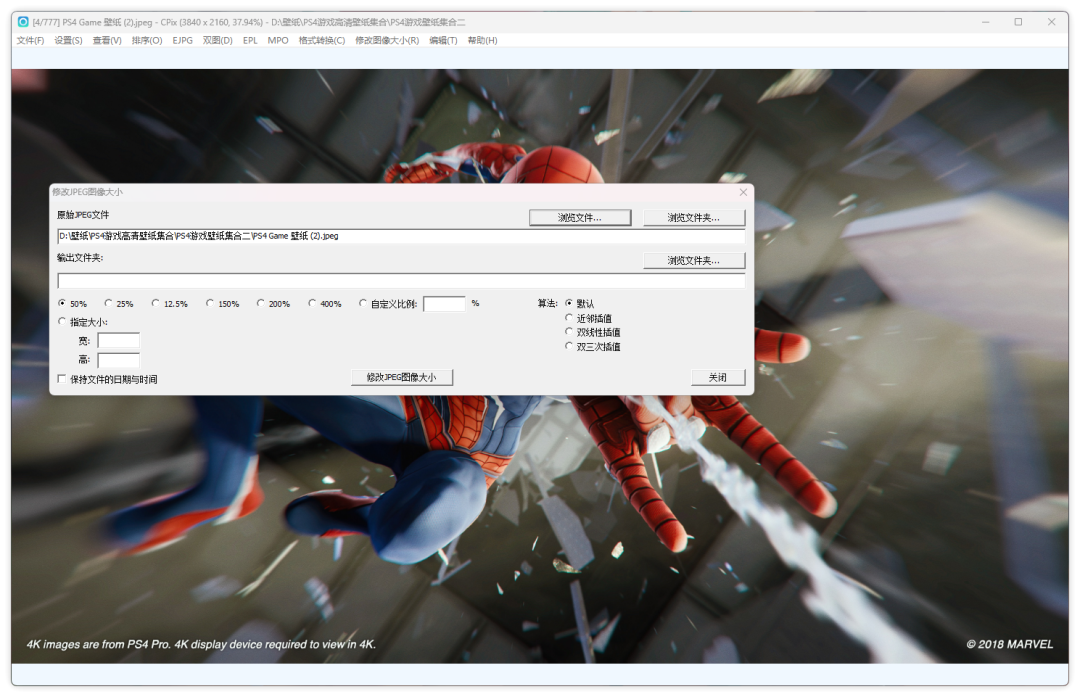Enable 保持文件的日期与时间 checkbox

tap(62, 380)
